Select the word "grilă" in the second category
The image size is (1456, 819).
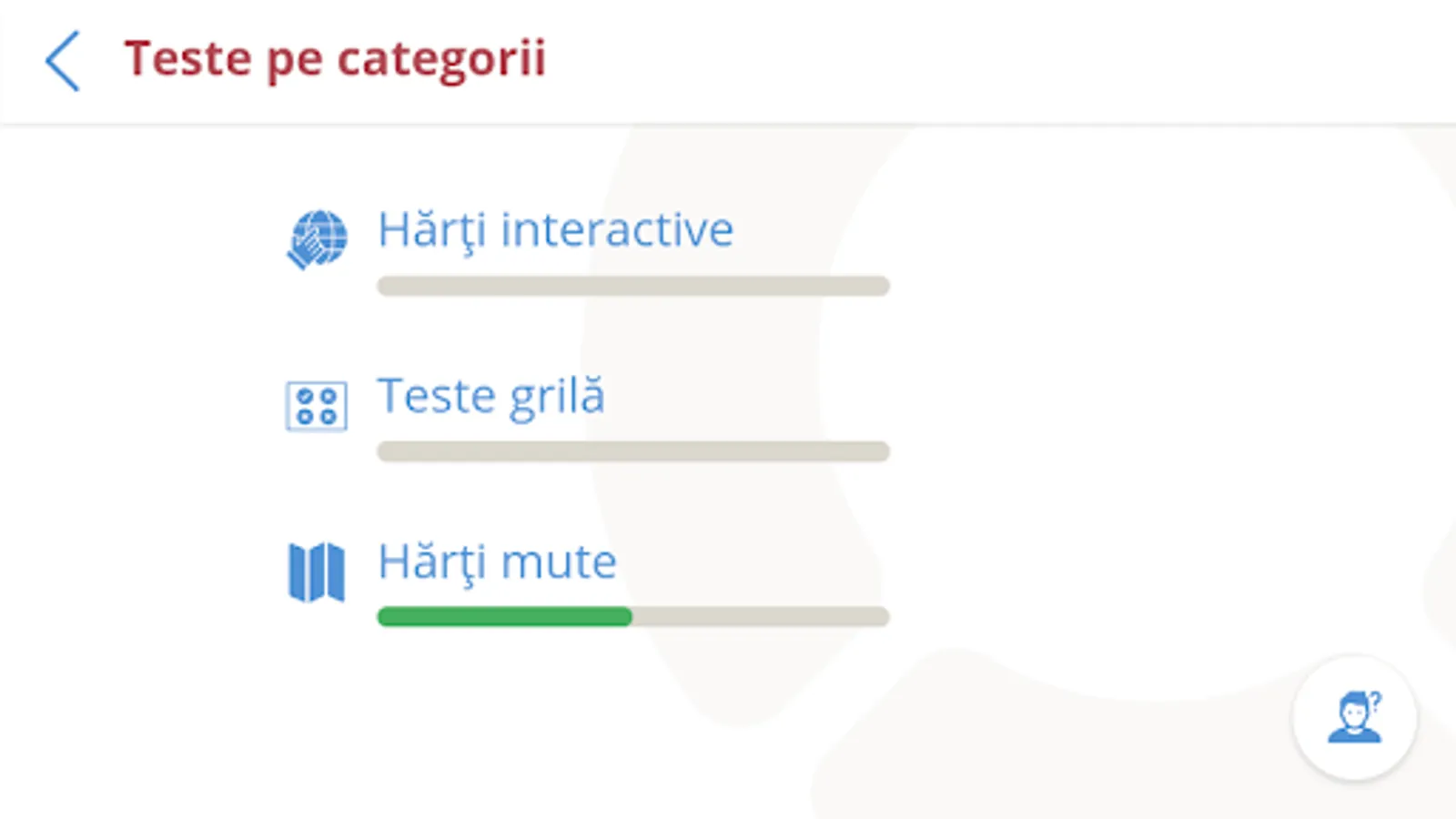click(557, 397)
